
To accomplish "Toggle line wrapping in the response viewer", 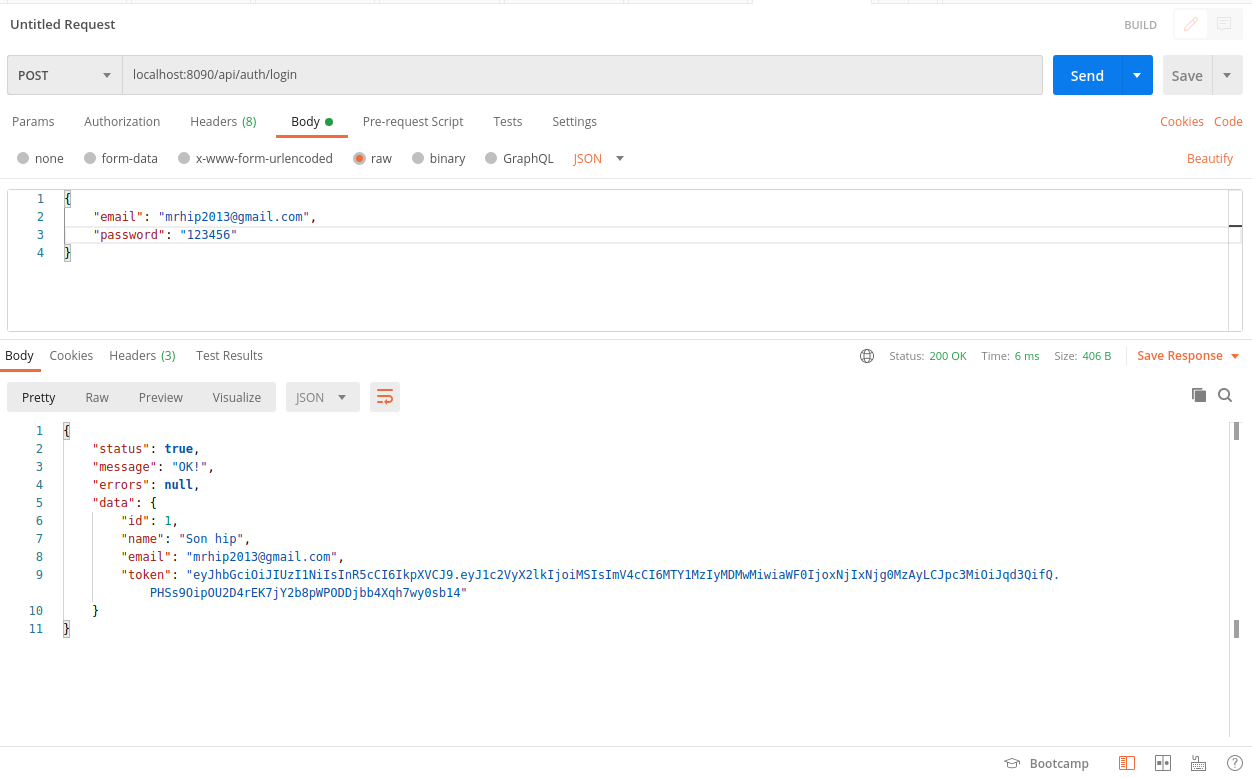I will tap(385, 396).
